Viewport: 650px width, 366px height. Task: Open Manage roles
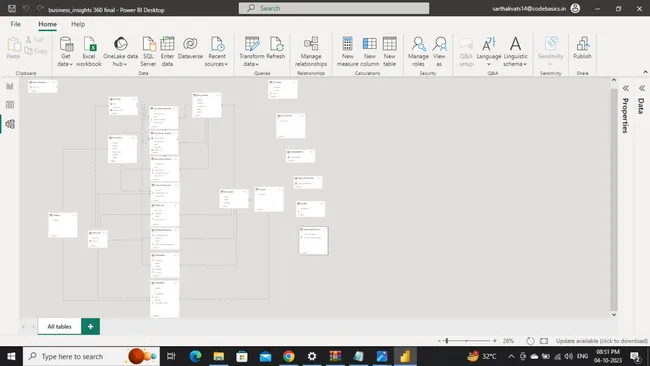[418, 51]
